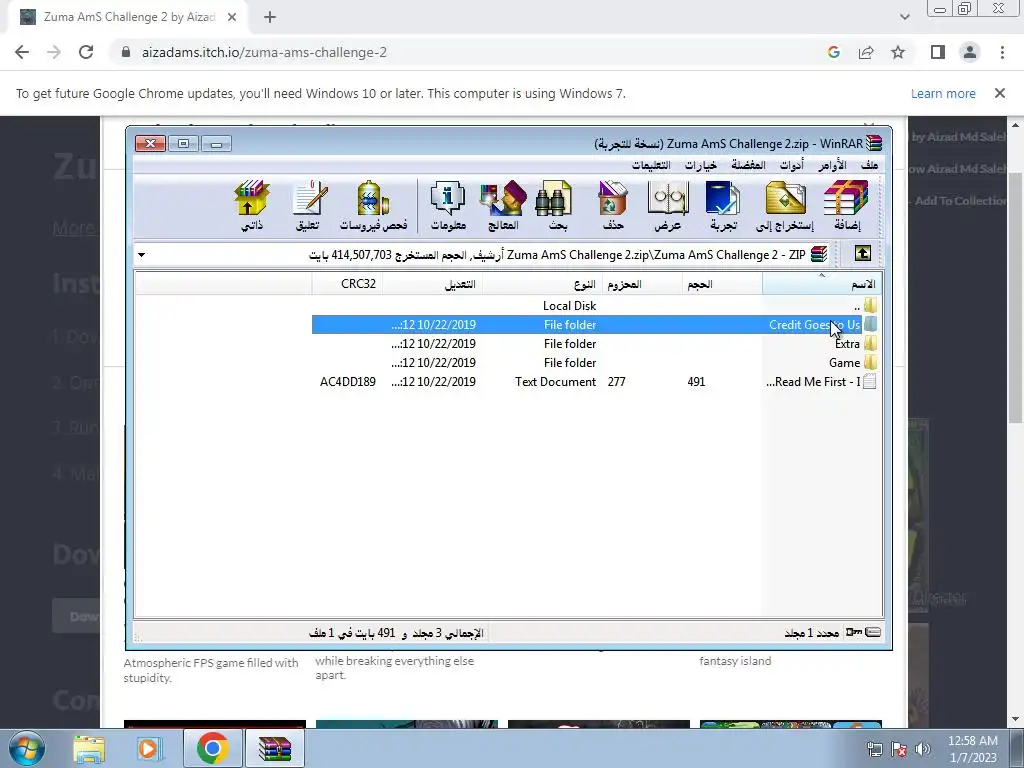Click the Local Disk type cell
The height and width of the screenshot is (768, 1024).
pos(569,306)
